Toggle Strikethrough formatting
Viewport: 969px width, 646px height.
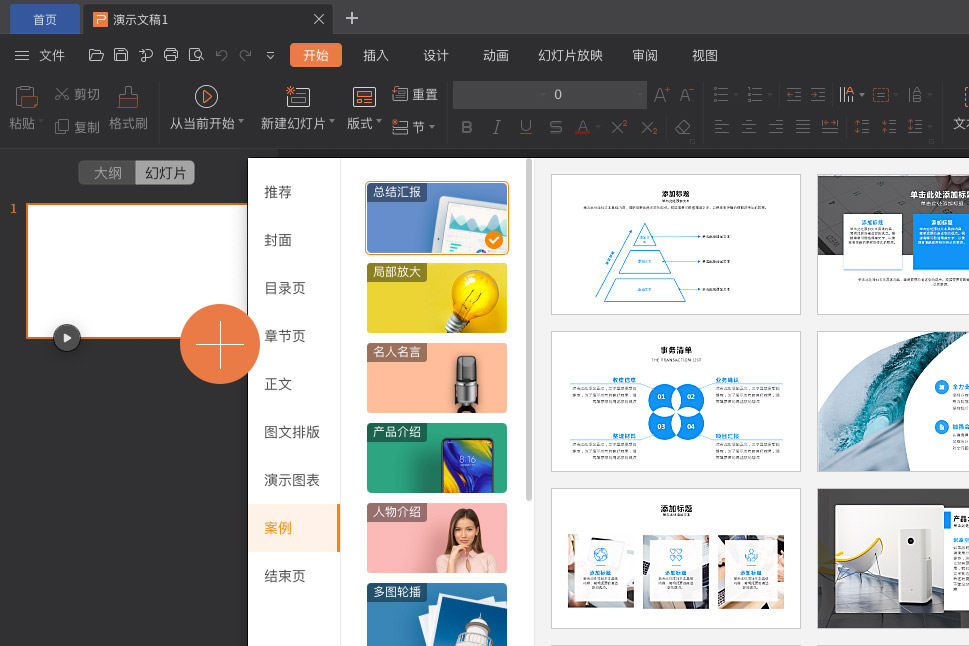[556, 127]
